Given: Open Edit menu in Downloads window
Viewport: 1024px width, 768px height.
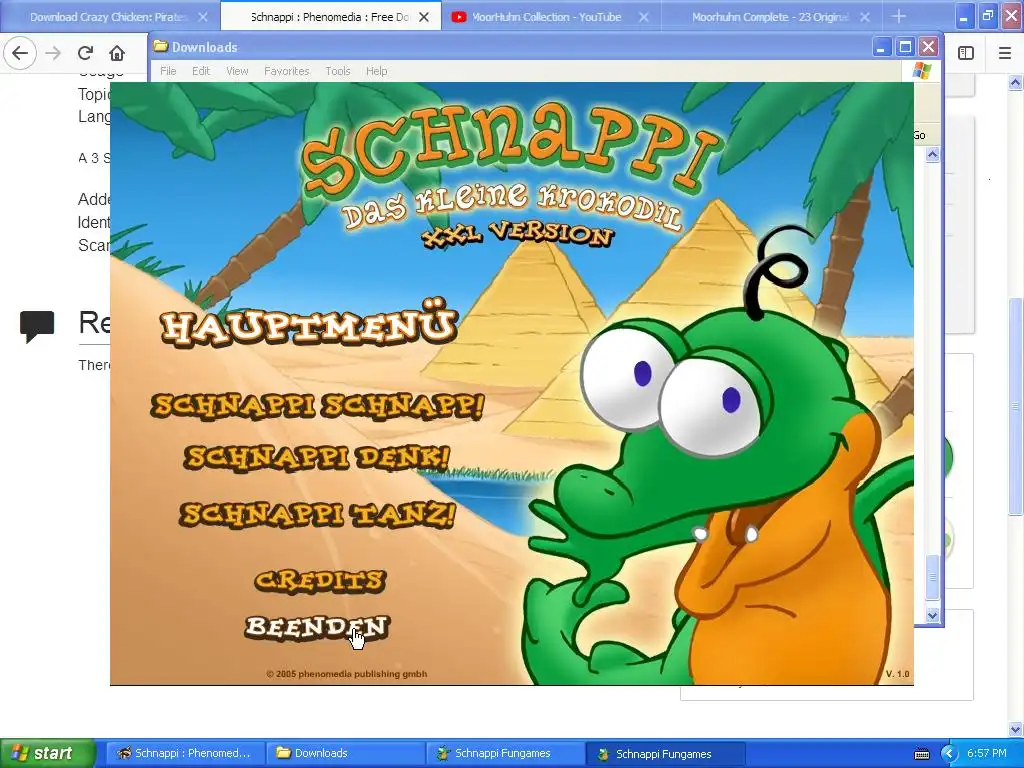Looking at the screenshot, I should point(200,71).
